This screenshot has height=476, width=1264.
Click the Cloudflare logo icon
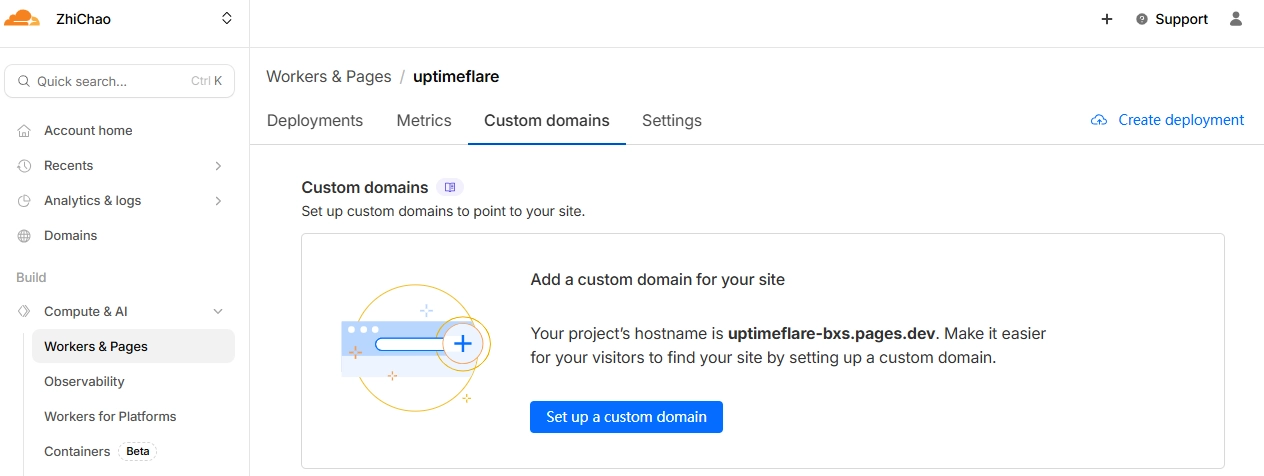pos(22,18)
